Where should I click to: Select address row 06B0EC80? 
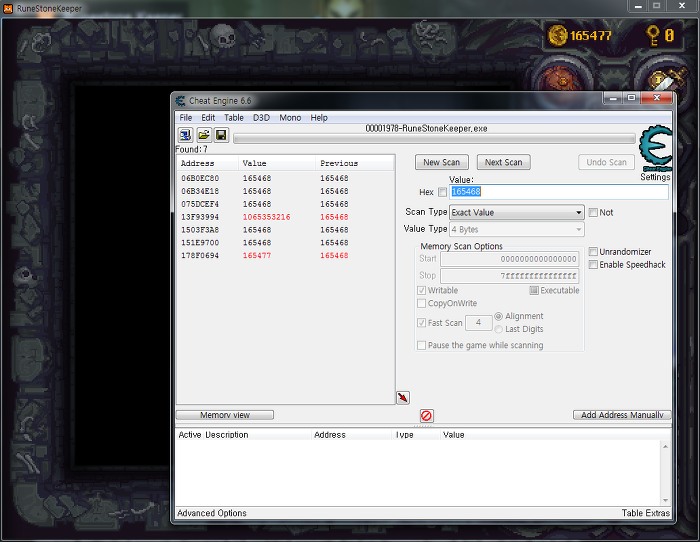click(286, 178)
